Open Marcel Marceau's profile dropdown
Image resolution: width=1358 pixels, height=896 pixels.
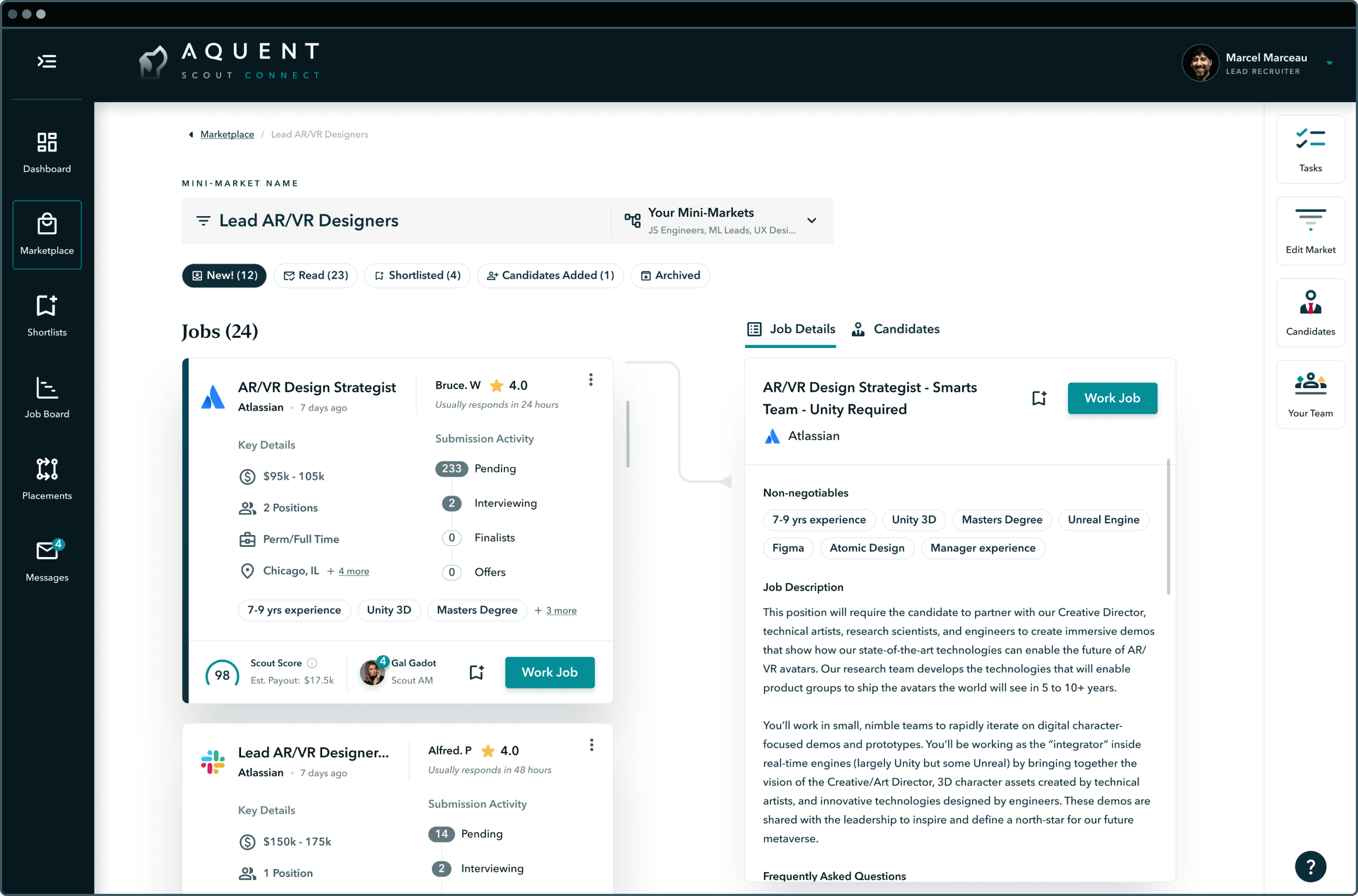tap(1329, 63)
